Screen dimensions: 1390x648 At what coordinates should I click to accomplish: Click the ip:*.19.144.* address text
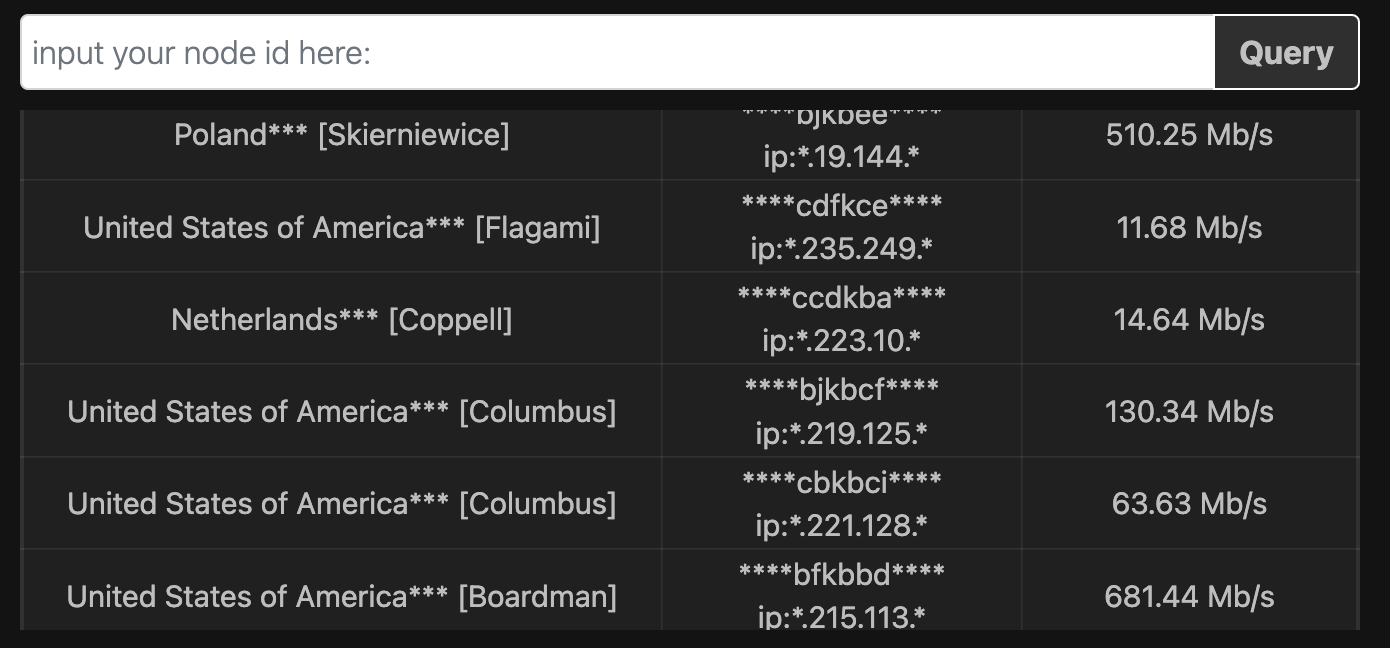pos(841,157)
